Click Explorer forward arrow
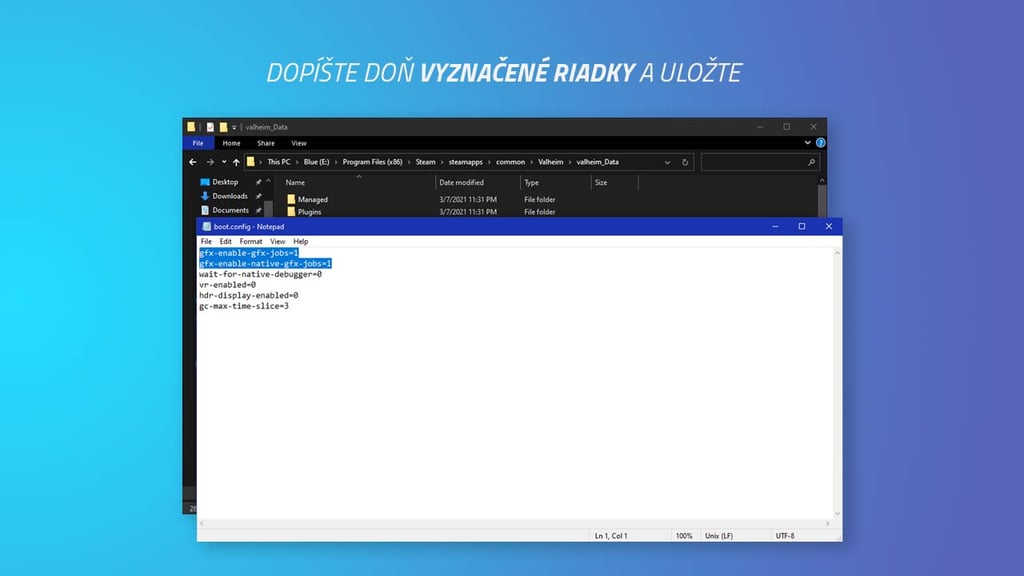1024x576 pixels. pyautogui.click(x=210, y=162)
